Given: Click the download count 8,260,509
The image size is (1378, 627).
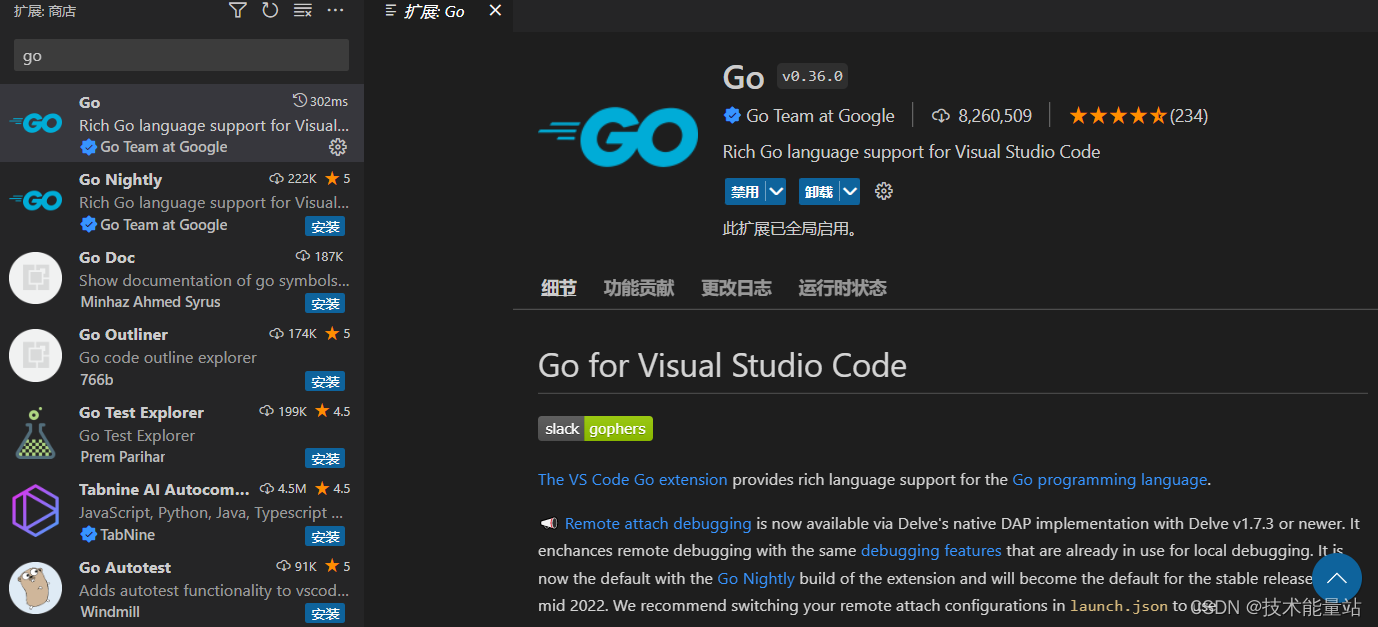Looking at the screenshot, I should pos(982,116).
